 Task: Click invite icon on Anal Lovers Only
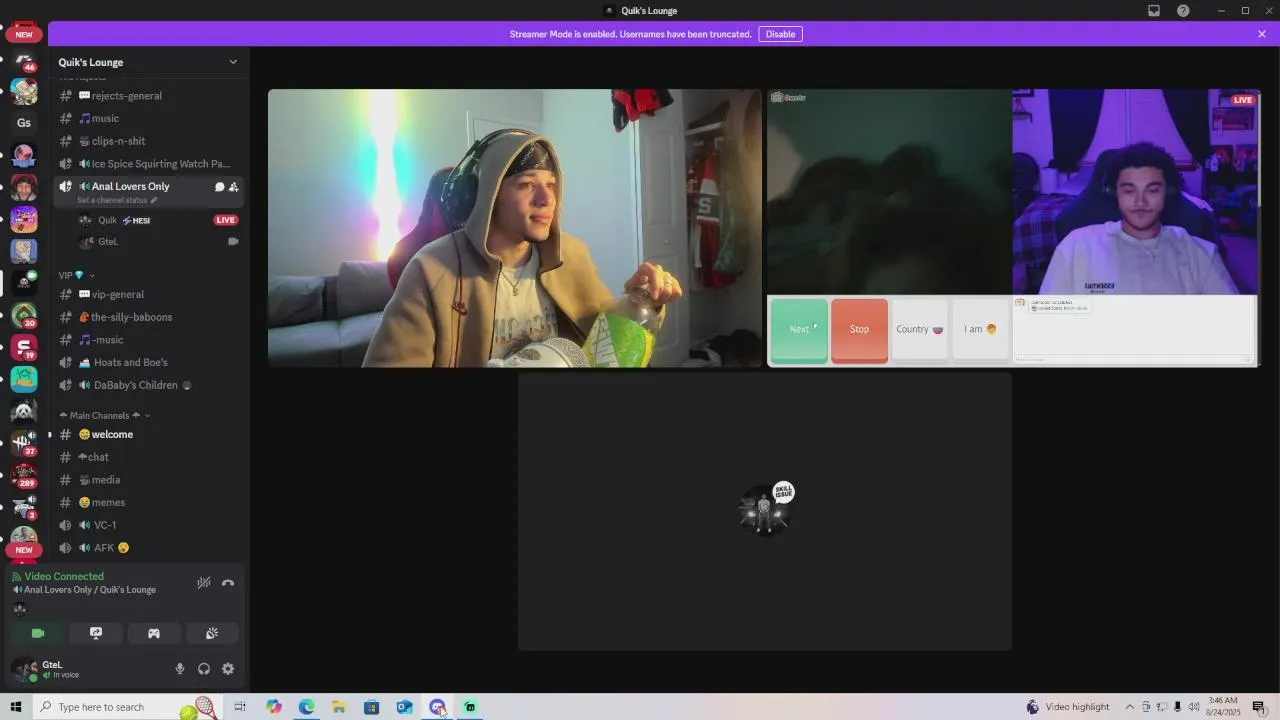click(x=233, y=187)
